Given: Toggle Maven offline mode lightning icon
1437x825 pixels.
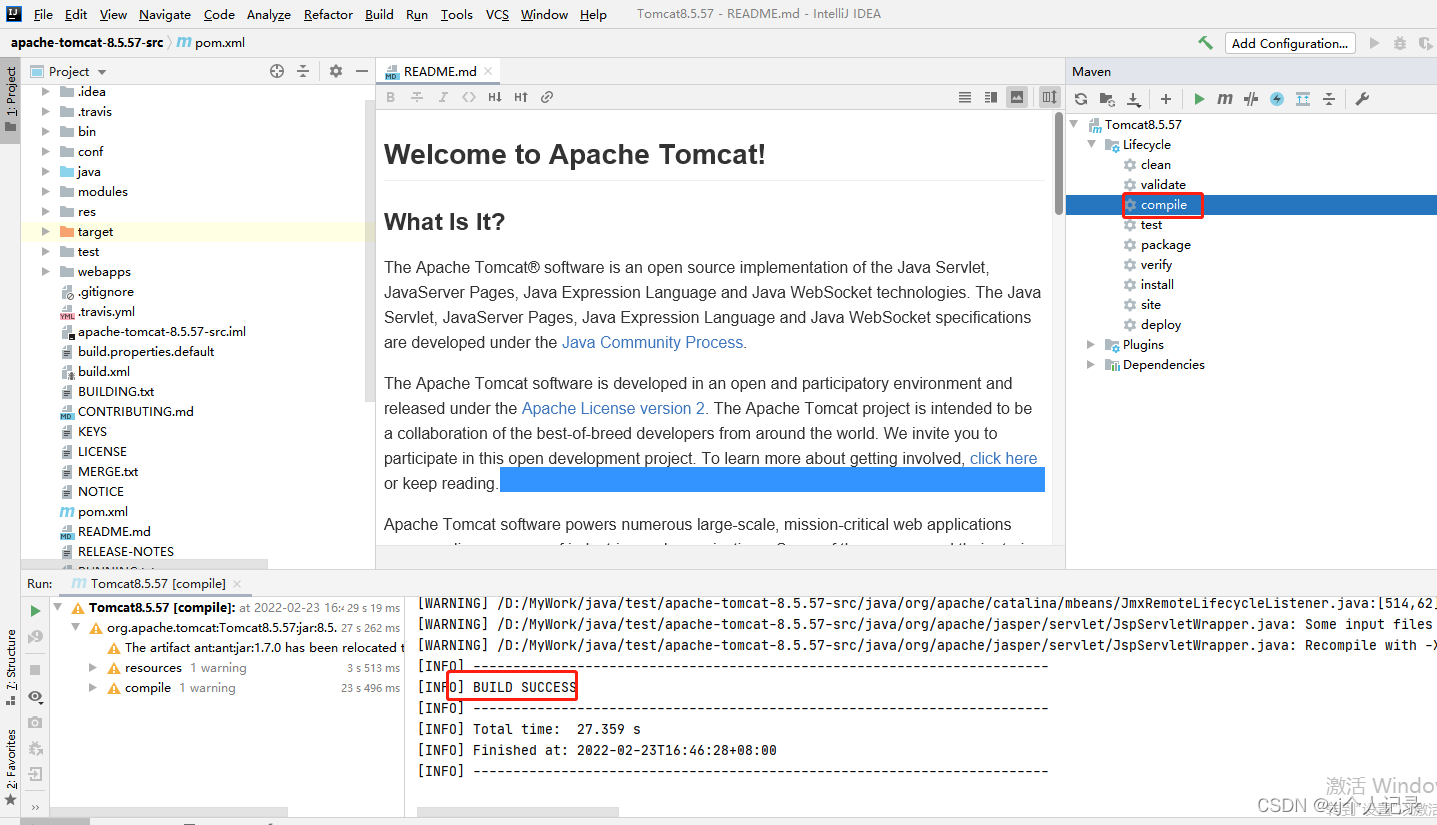Looking at the screenshot, I should (1277, 99).
